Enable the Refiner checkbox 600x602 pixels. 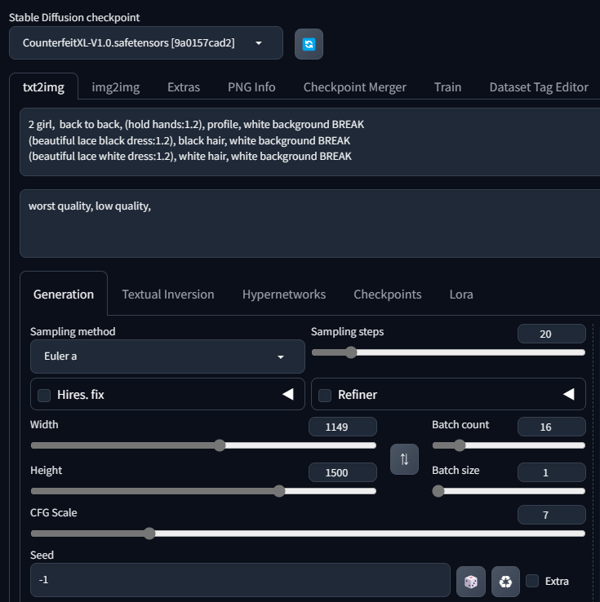coord(325,395)
